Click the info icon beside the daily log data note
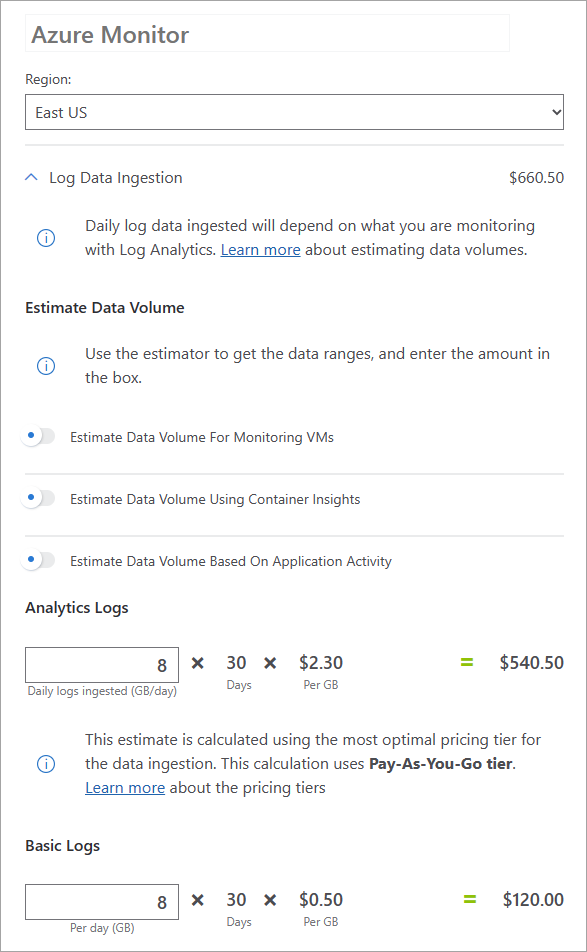Viewport: 587px width, 952px height. point(45,238)
